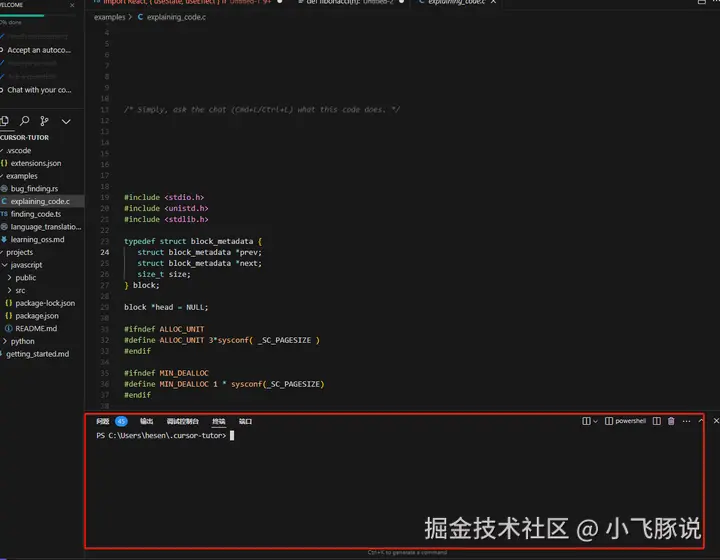Click the '#define ALLOC_UNIT' code line

coord(222,340)
